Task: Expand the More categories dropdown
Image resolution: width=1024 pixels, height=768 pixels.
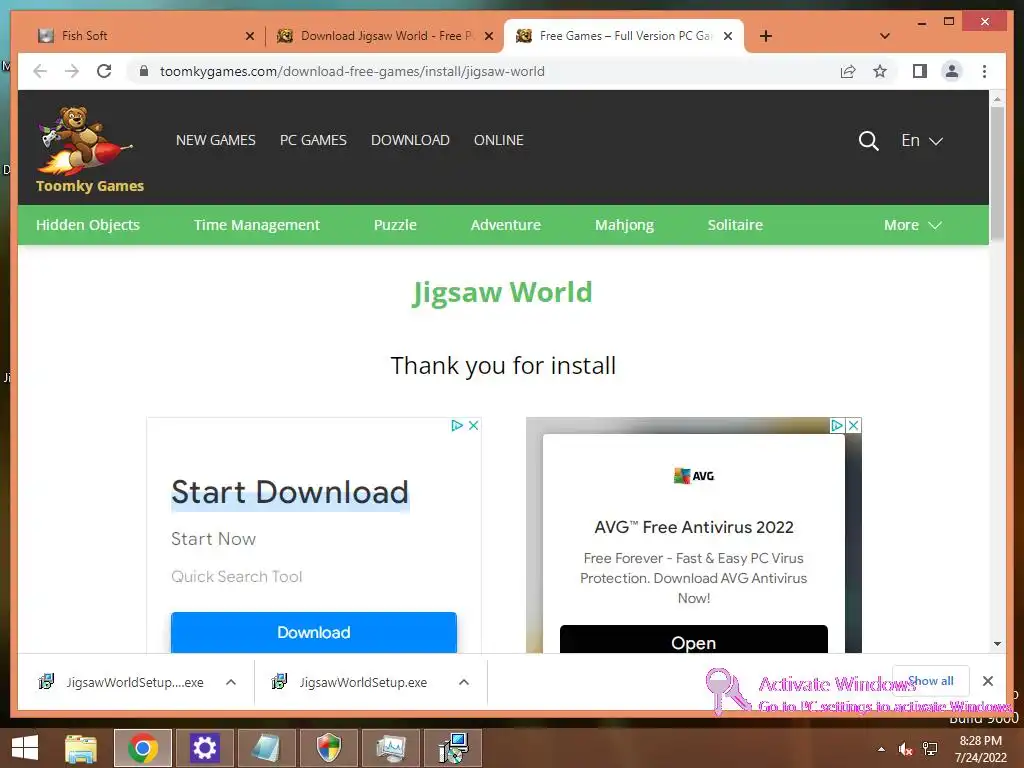Action: pyautogui.click(x=912, y=225)
